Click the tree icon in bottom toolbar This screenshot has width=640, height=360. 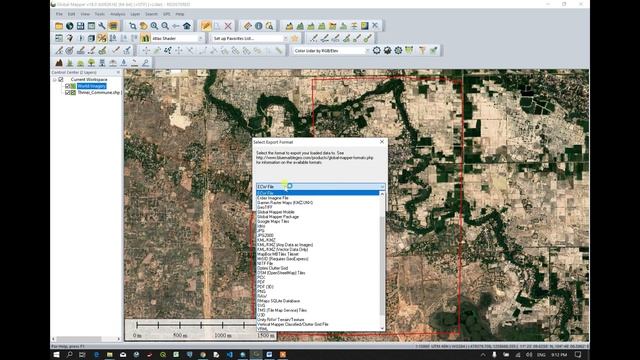[91, 63]
